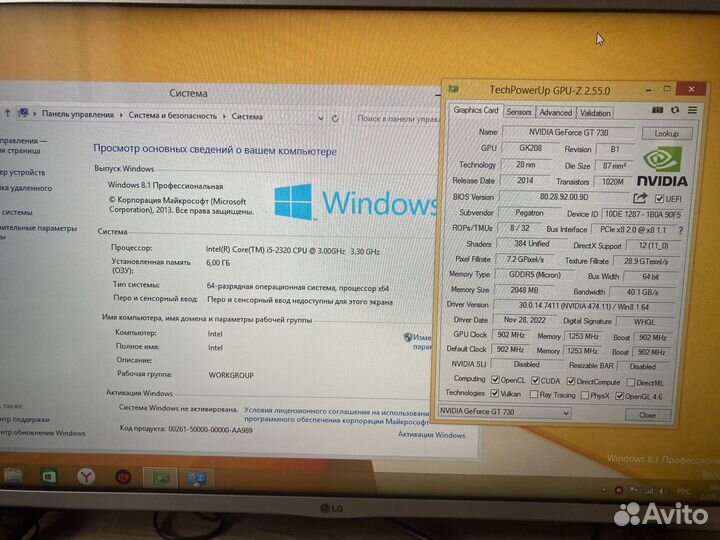Image resolution: width=720 pixels, height=540 pixels.
Task: Open File Explorer from the taskbar
Action: pyautogui.click(x=12, y=477)
